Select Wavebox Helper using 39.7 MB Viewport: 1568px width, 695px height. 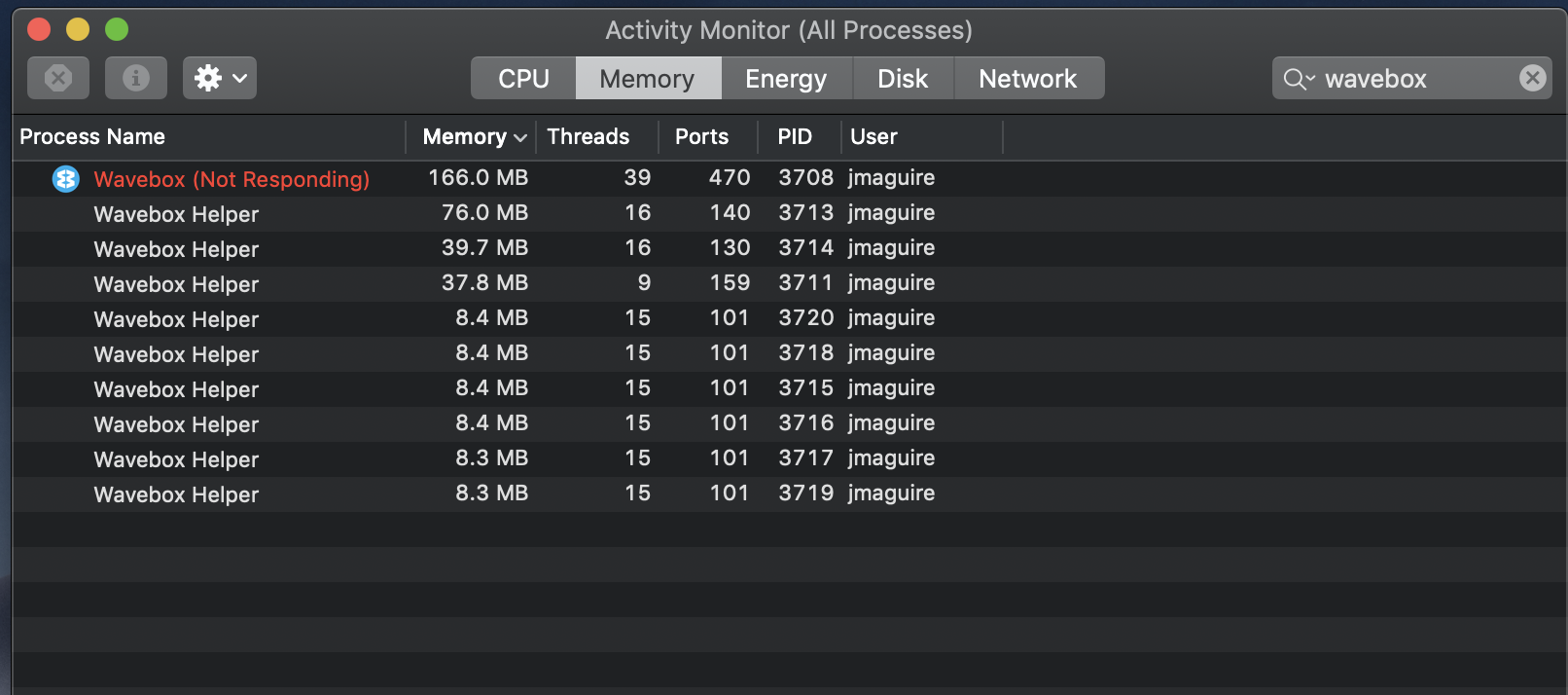[x=789, y=249]
